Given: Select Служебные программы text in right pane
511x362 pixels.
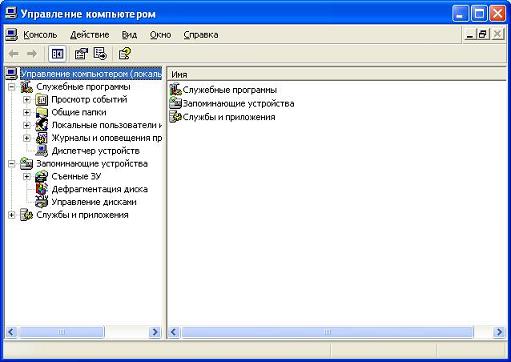Looking at the screenshot, I should (x=230, y=90).
